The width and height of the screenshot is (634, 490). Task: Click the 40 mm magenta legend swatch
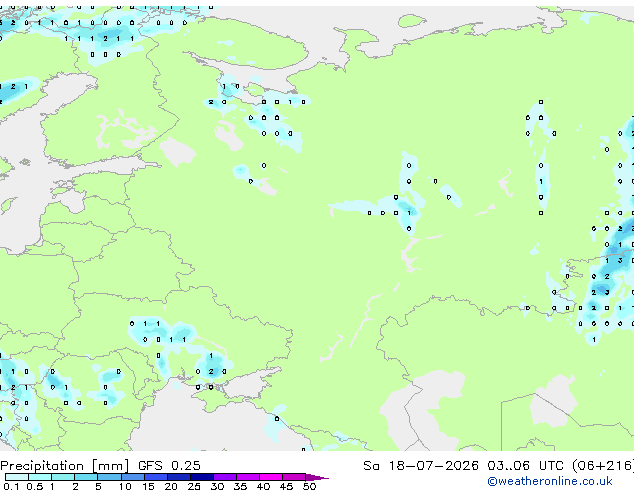pyautogui.click(x=271, y=477)
